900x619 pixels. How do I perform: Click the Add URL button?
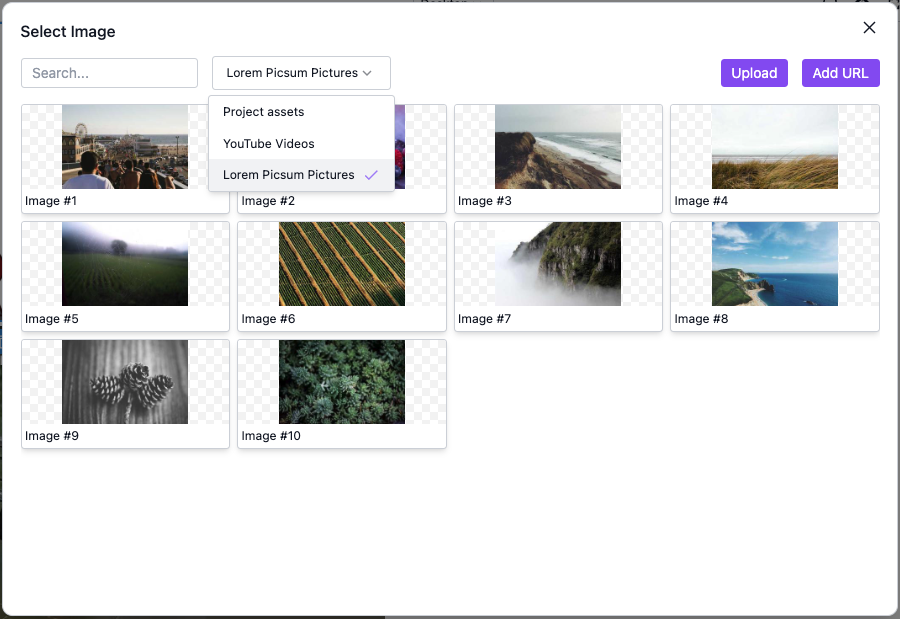pyautogui.click(x=840, y=73)
